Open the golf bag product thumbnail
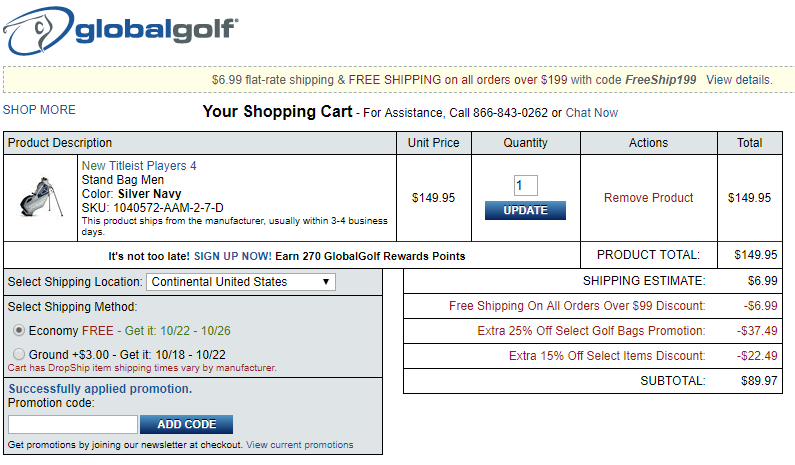The height and width of the screenshot is (465, 795). click(x=41, y=198)
